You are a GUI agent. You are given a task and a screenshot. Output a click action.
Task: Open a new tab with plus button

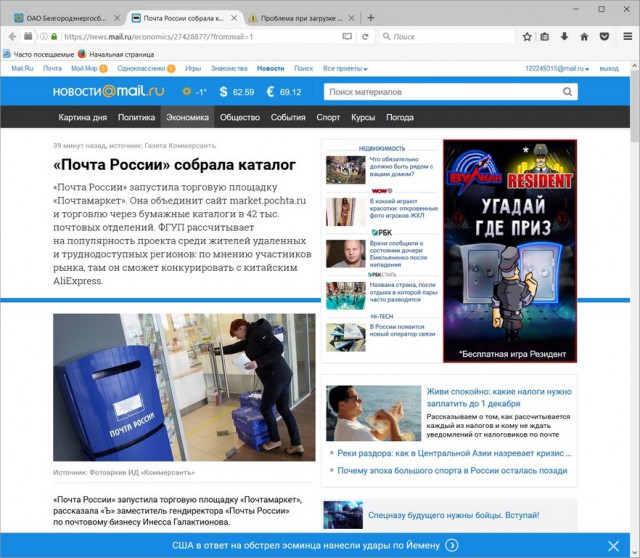(371, 18)
